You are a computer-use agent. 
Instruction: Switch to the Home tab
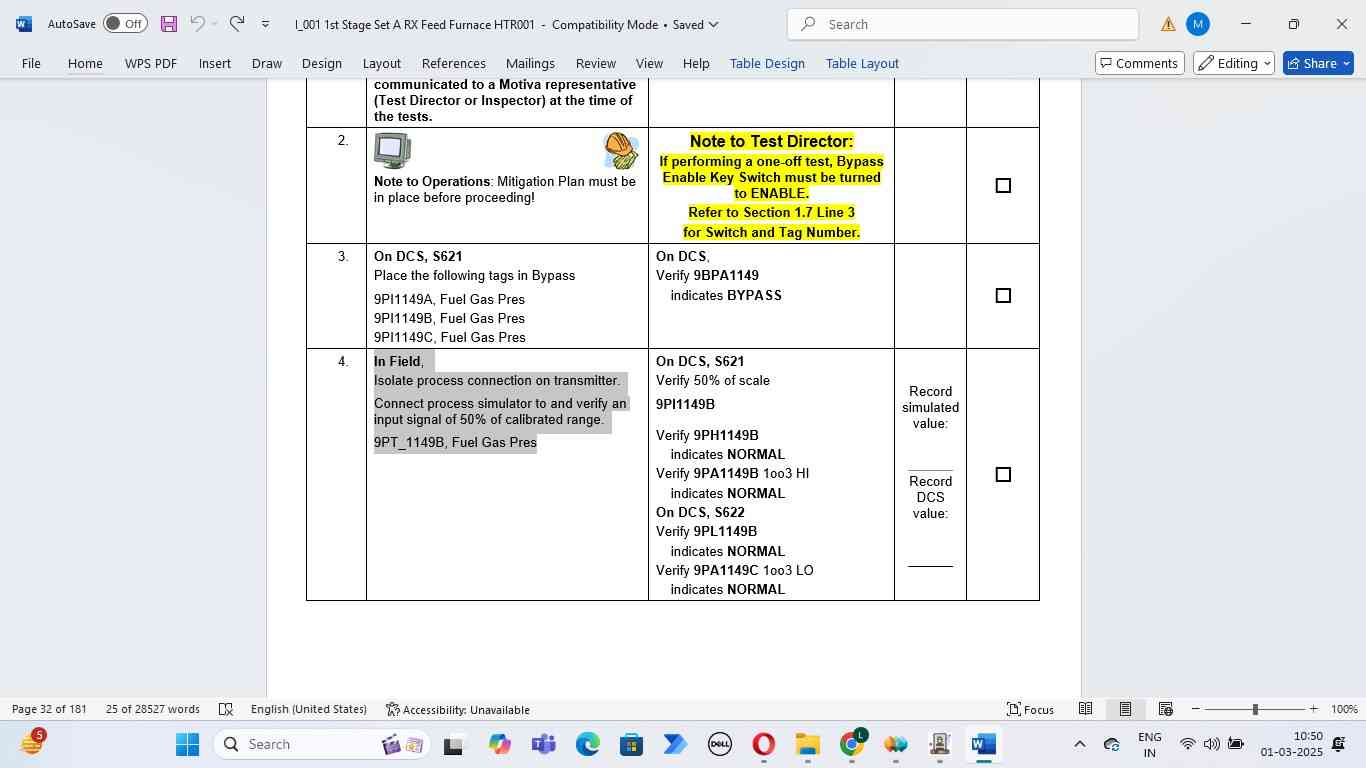click(x=85, y=63)
